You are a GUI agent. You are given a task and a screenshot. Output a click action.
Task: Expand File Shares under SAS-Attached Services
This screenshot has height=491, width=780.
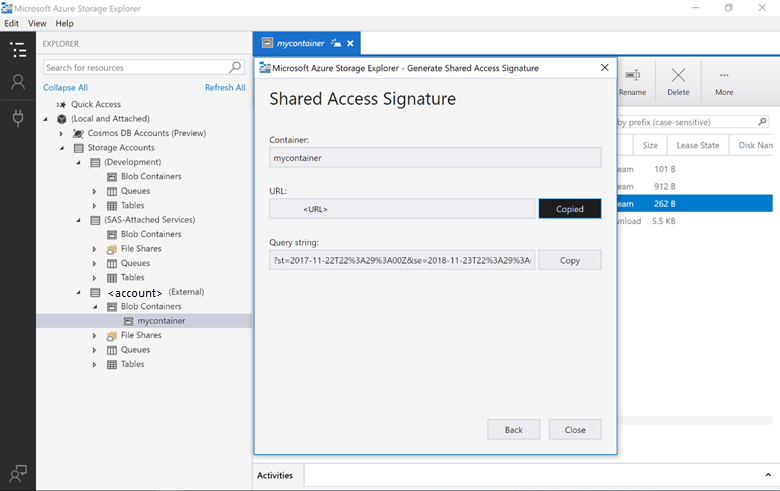pos(95,249)
